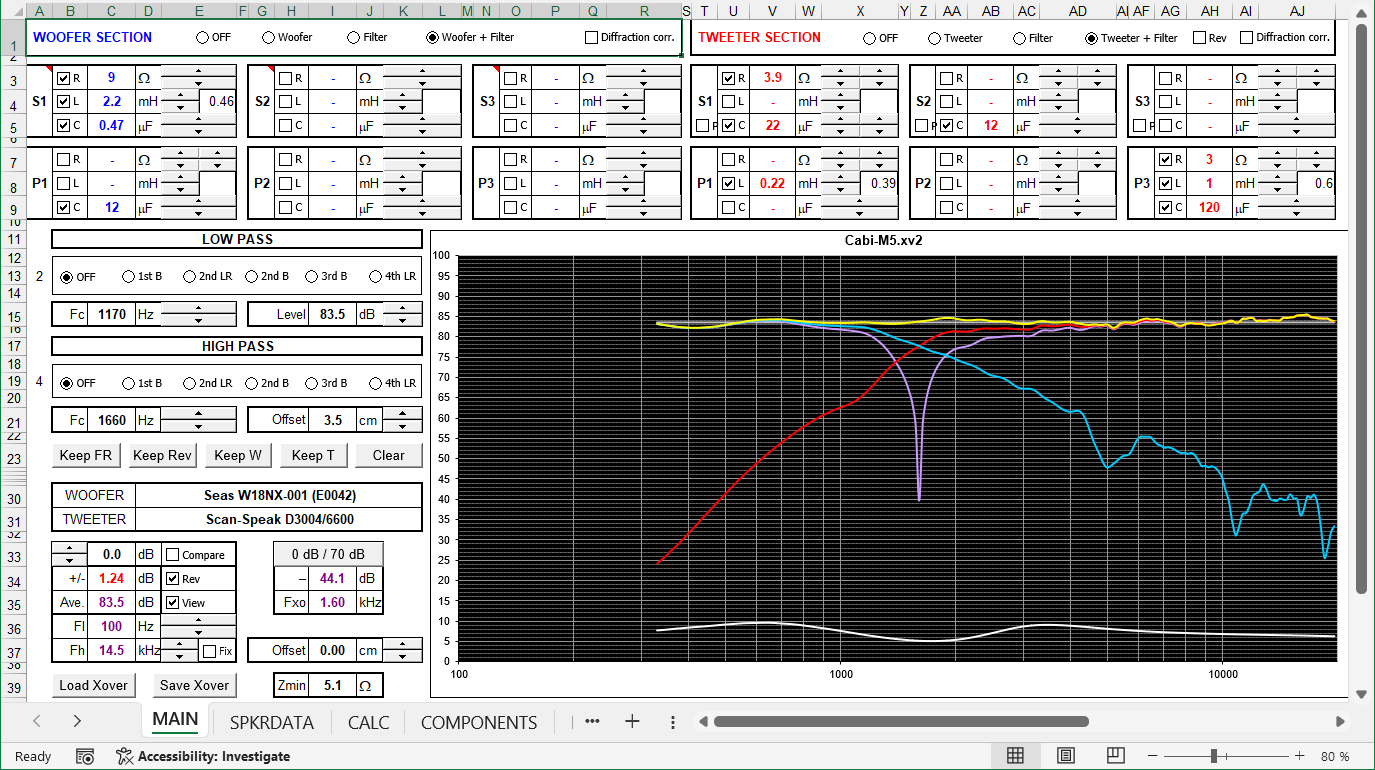Click horizontal scrollbar left arrow

[x=703, y=721]
